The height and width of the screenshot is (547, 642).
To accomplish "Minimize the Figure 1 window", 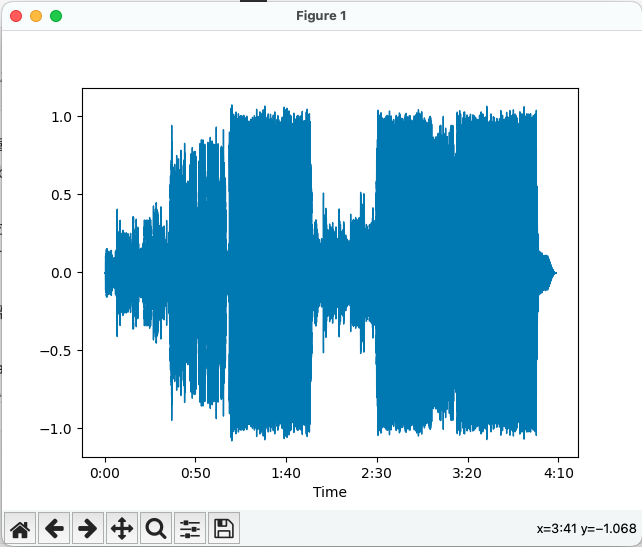I will click(x=36, y=16).
